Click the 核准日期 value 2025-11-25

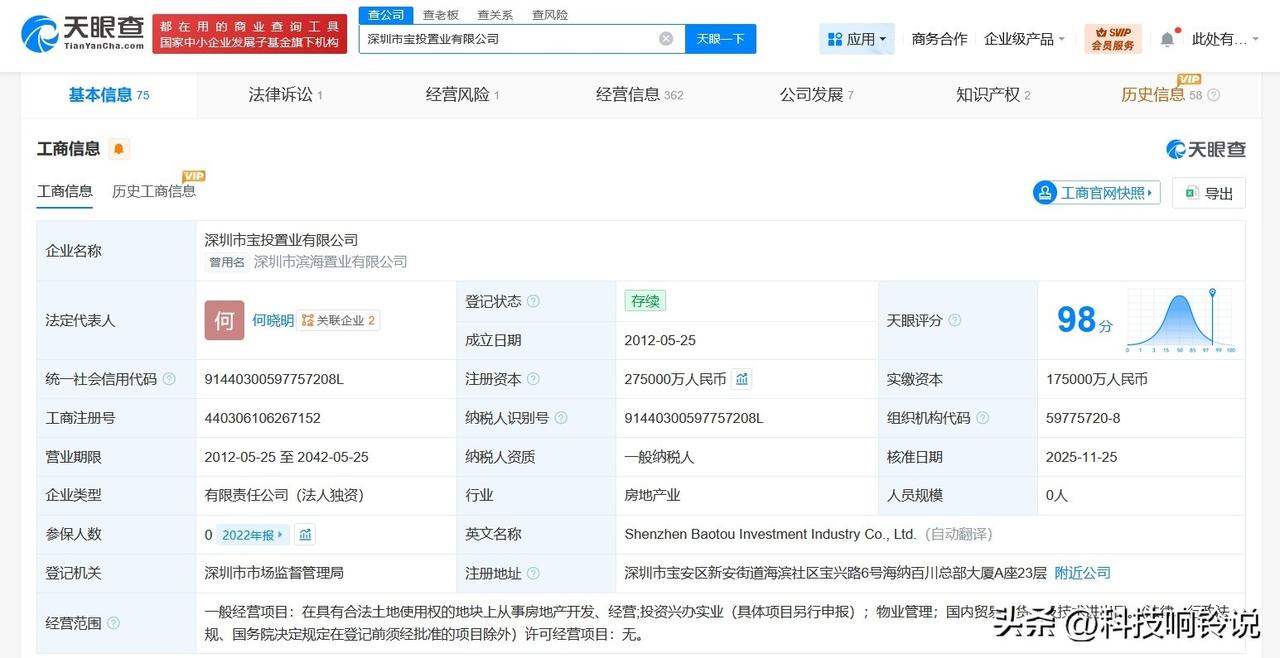(x=1082, y=457)
